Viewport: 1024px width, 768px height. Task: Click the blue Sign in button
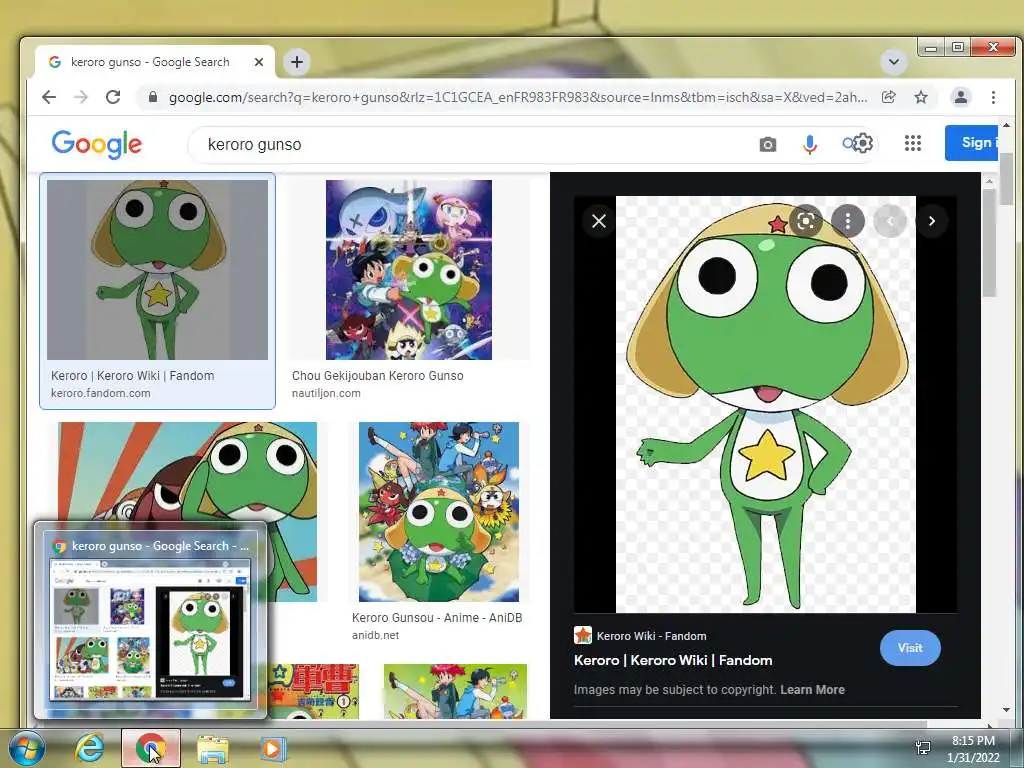coord(971,142)
